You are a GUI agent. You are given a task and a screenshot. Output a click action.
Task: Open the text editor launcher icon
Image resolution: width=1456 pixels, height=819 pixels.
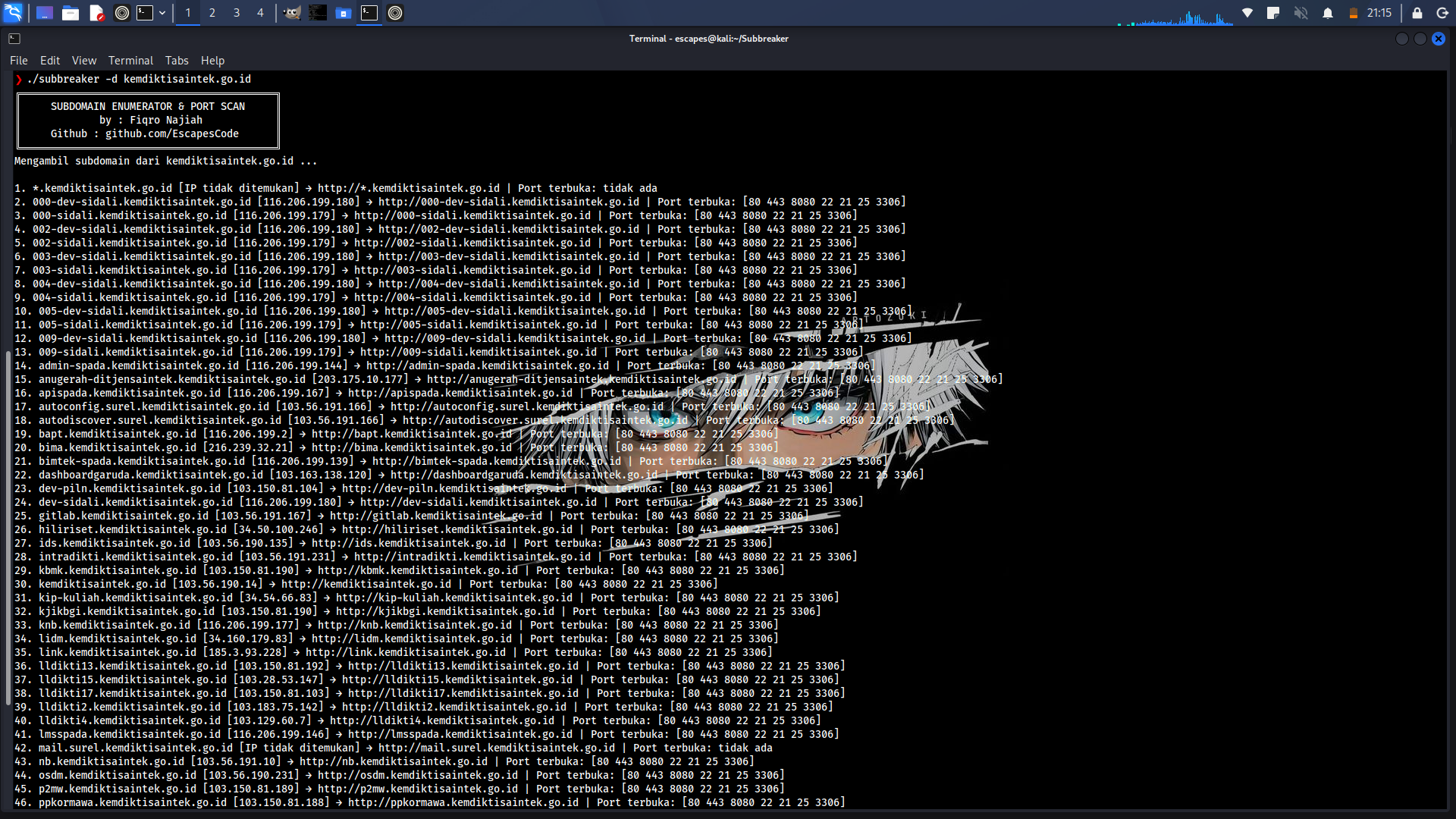click(96, 13)
